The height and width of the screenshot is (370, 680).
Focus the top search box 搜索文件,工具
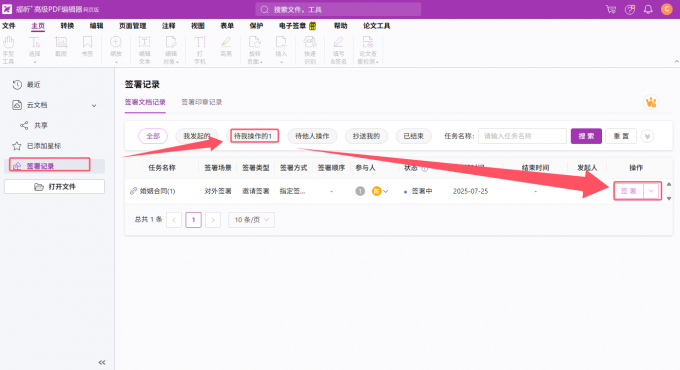pyautogui.click(x=338, y=9)
